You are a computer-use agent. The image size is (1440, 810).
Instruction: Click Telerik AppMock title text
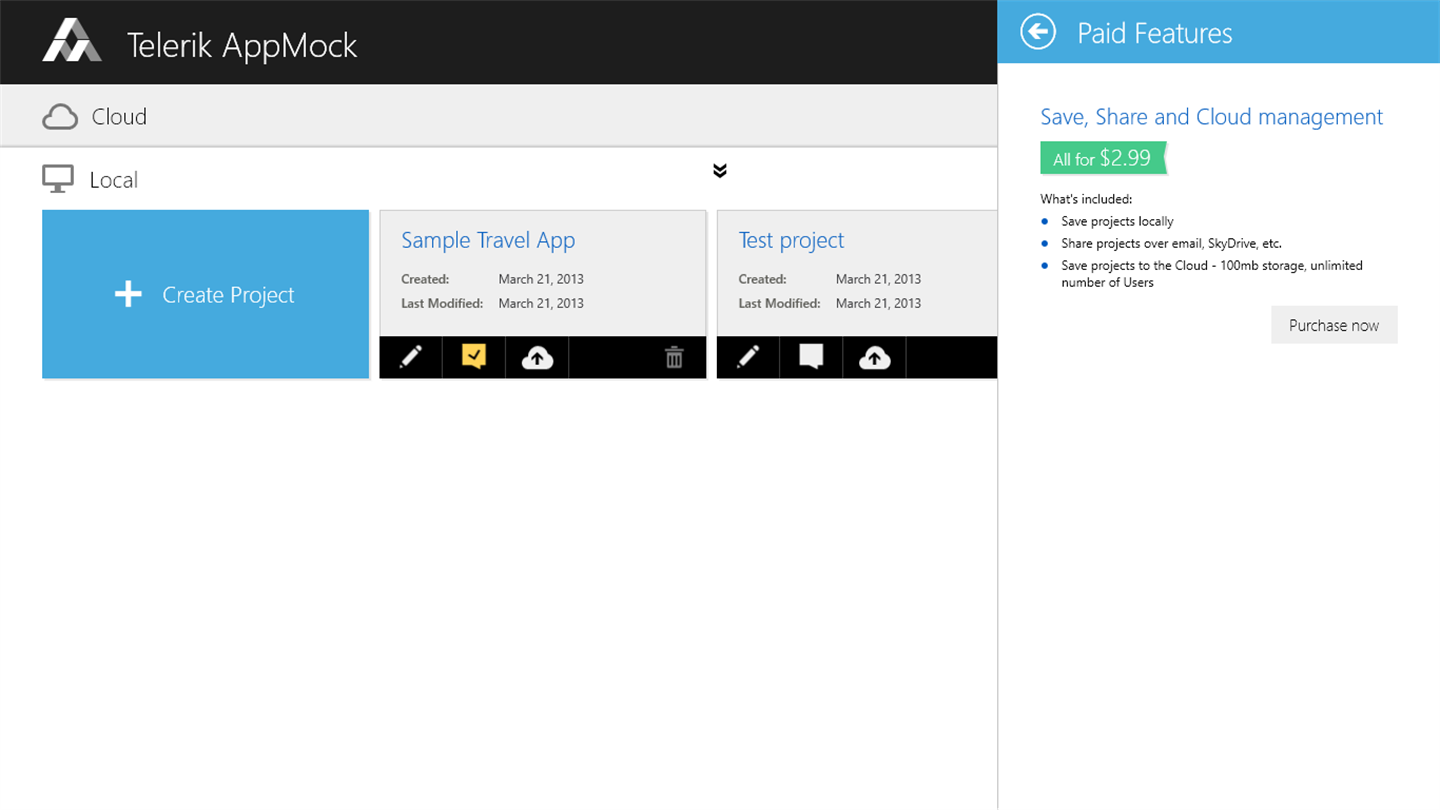(x=242, y=45)
